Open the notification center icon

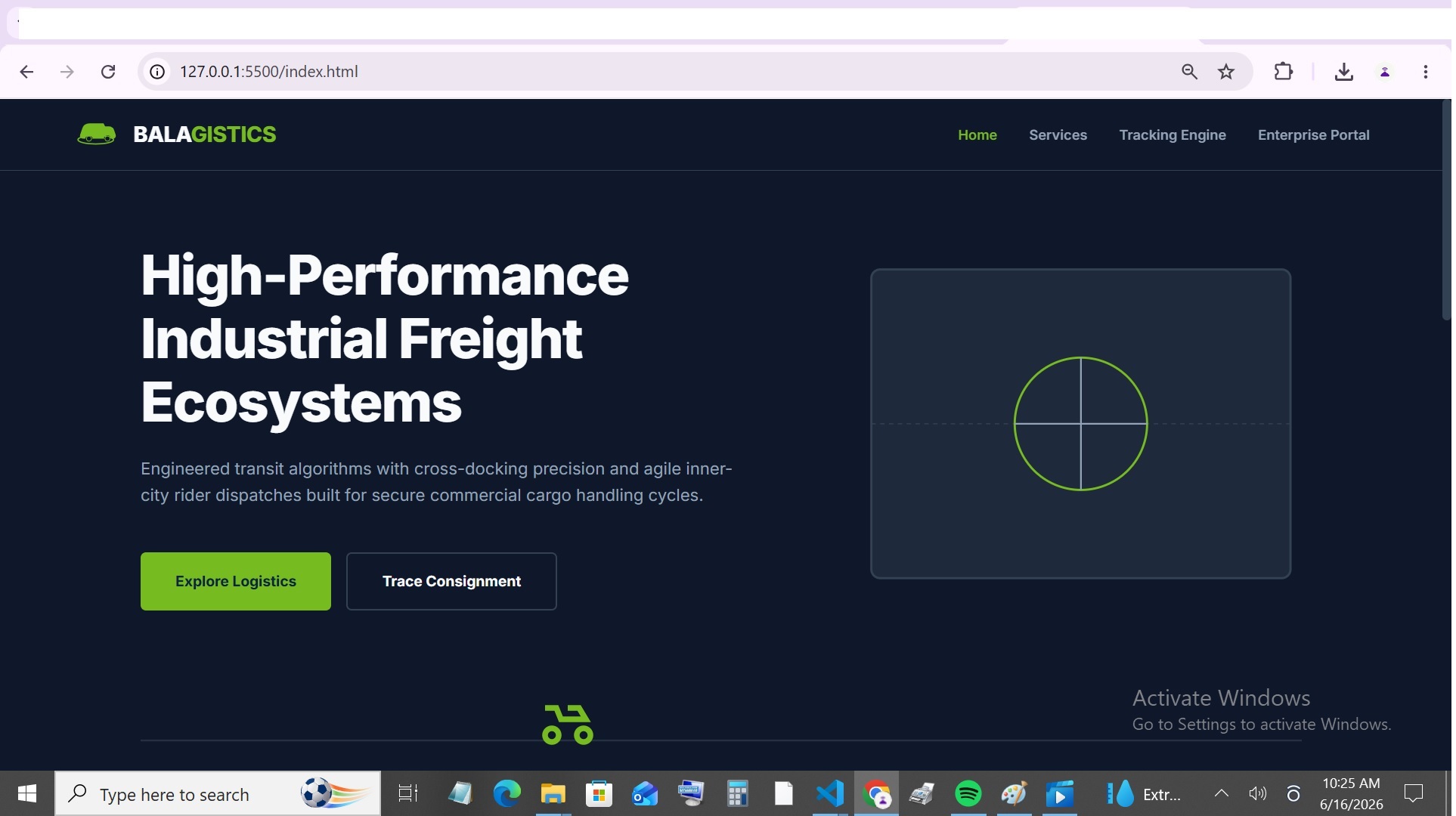[1414, 793]
